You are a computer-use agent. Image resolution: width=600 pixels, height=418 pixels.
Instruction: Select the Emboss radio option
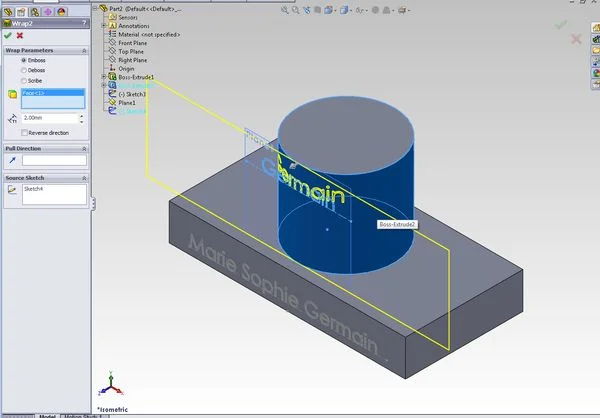tap(25, 60)
